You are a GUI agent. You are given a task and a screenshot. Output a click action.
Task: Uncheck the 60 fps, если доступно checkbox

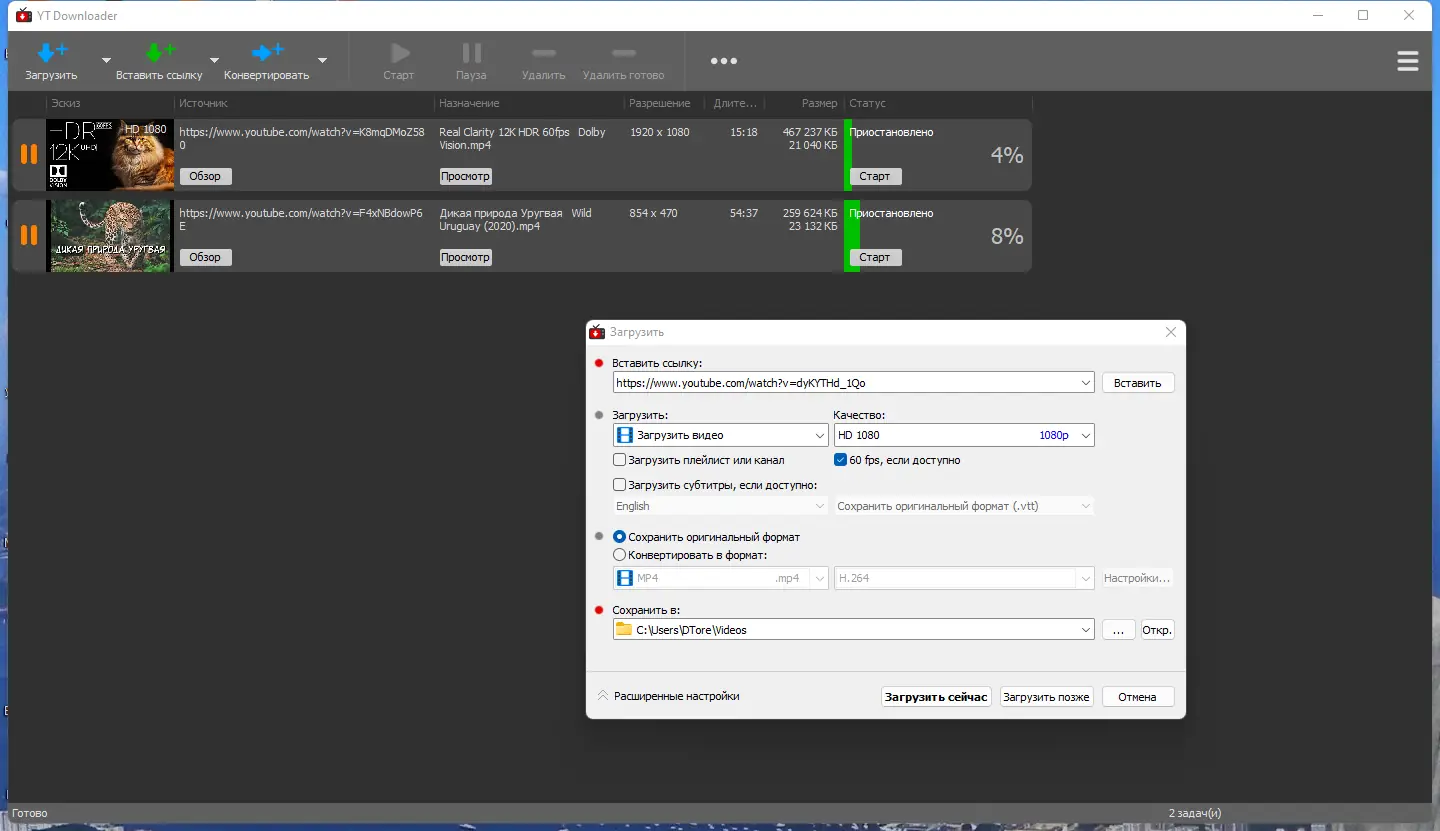(841, 460)
